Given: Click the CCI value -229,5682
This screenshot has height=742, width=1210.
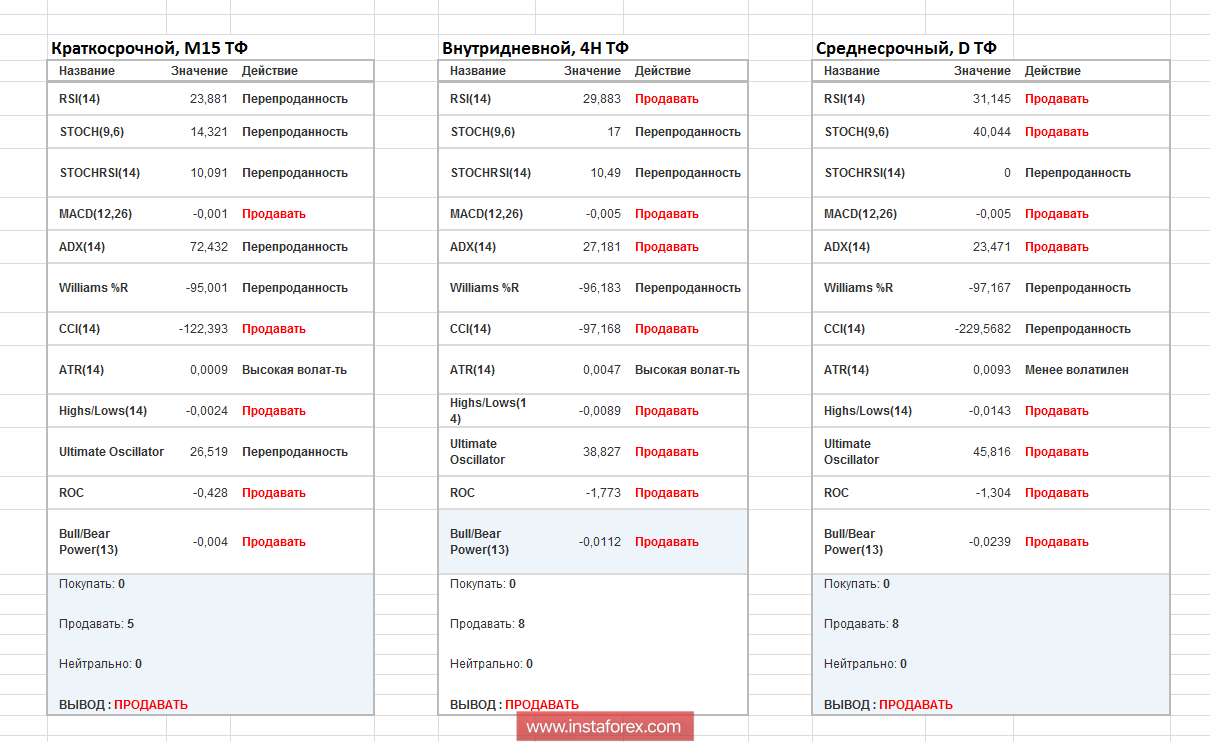Looking at the screenshot, I should click(x=983, y=329).
